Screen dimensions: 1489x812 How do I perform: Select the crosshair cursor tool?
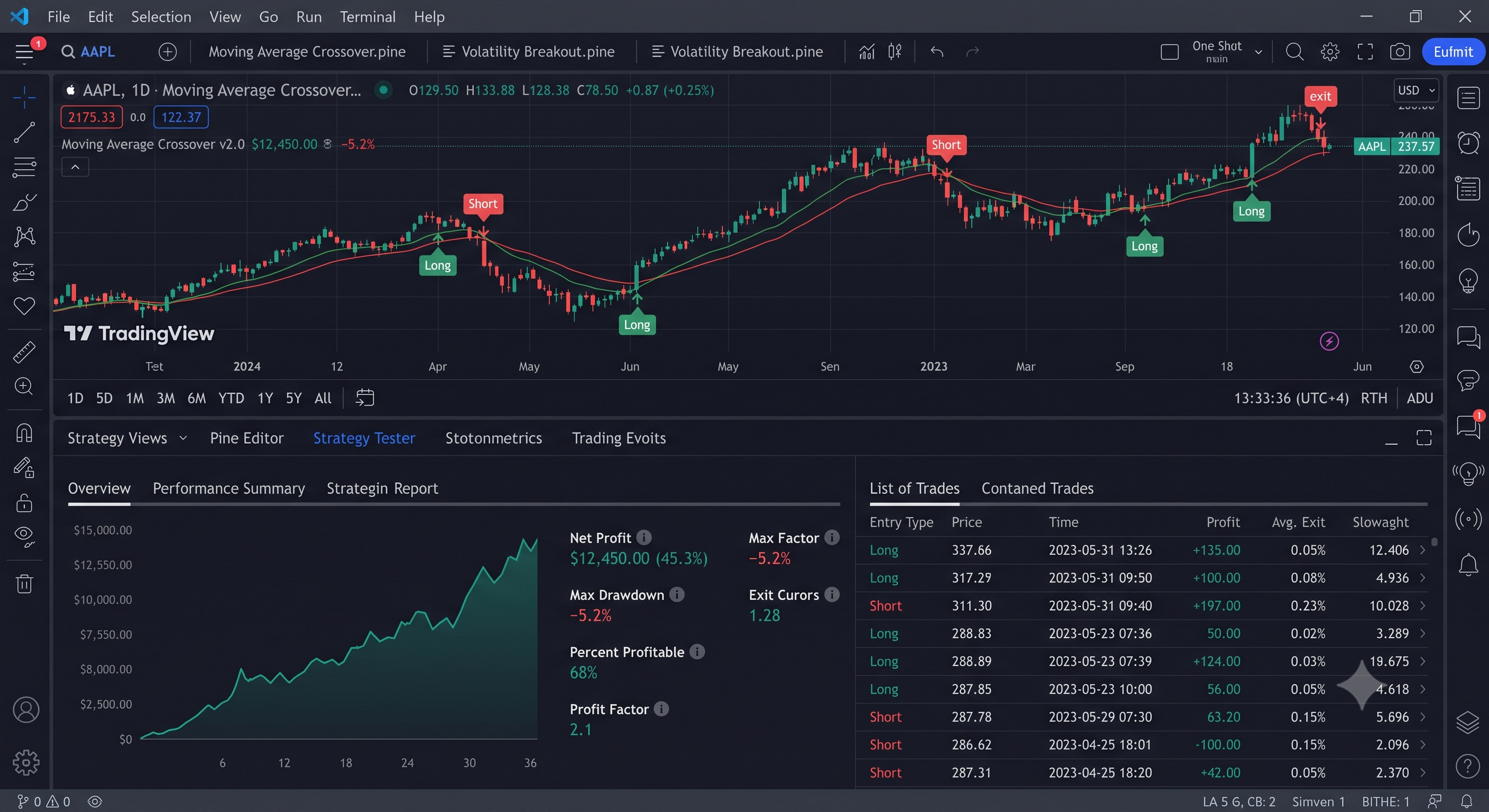coord(24,97)
